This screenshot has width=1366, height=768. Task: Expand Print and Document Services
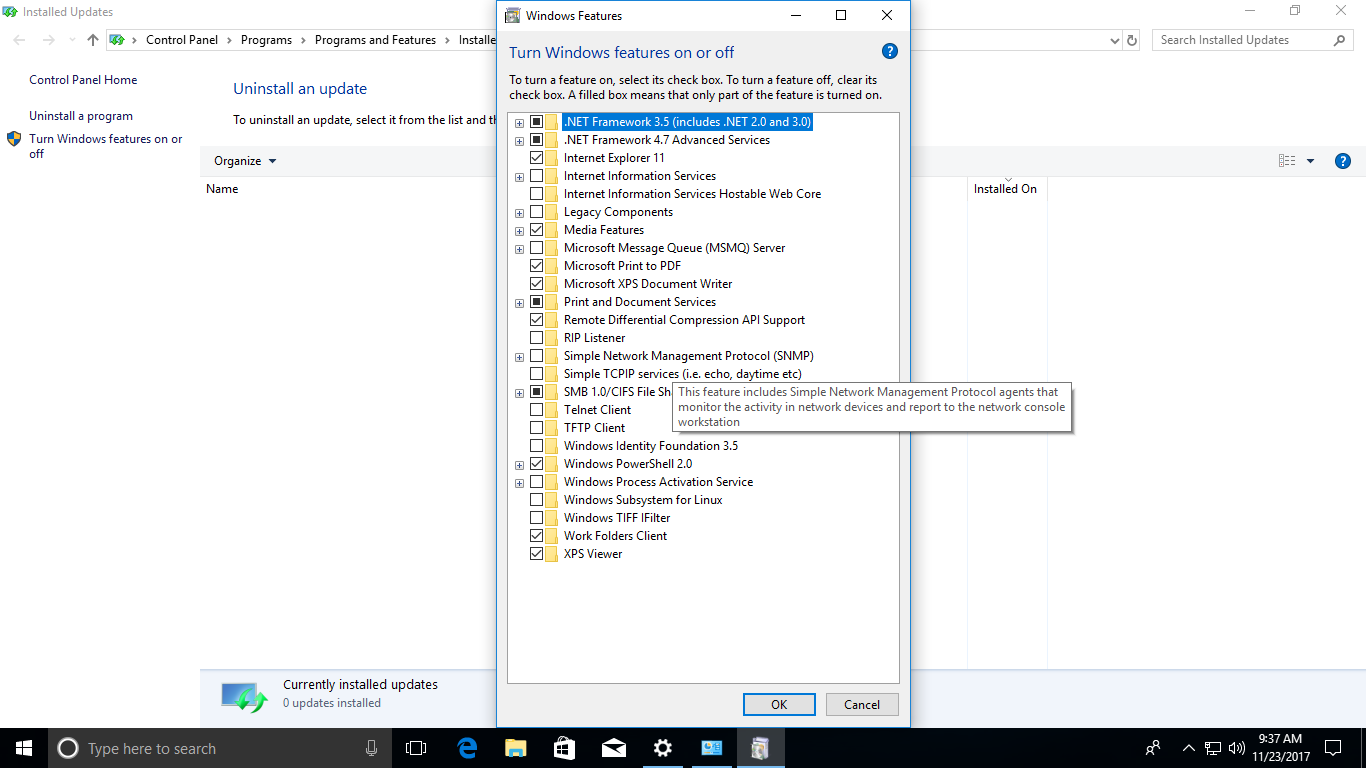tap(519, 303)
